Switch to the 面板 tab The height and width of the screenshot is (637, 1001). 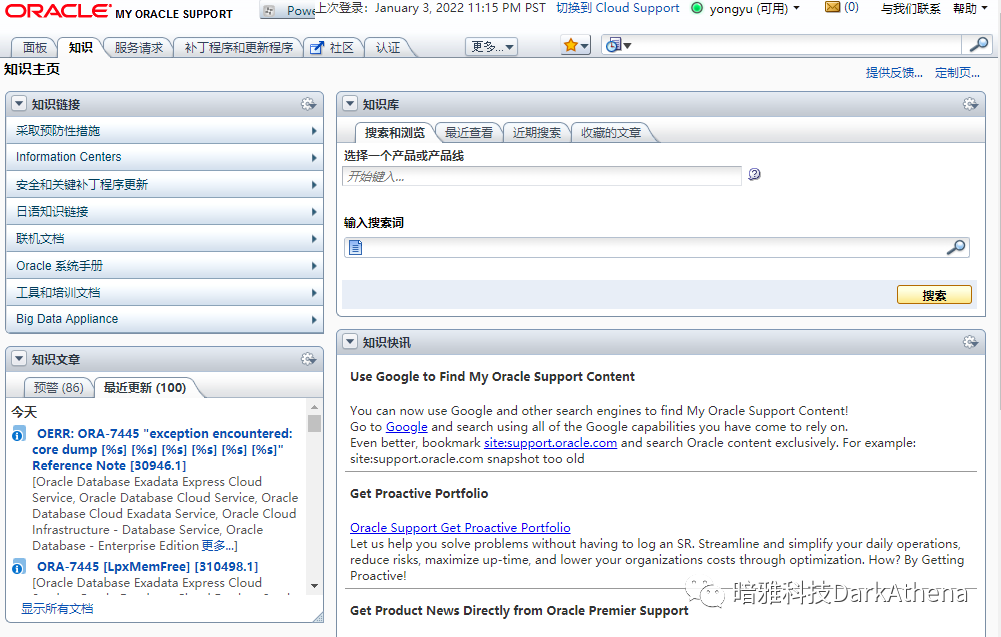[x=34, y=48]
